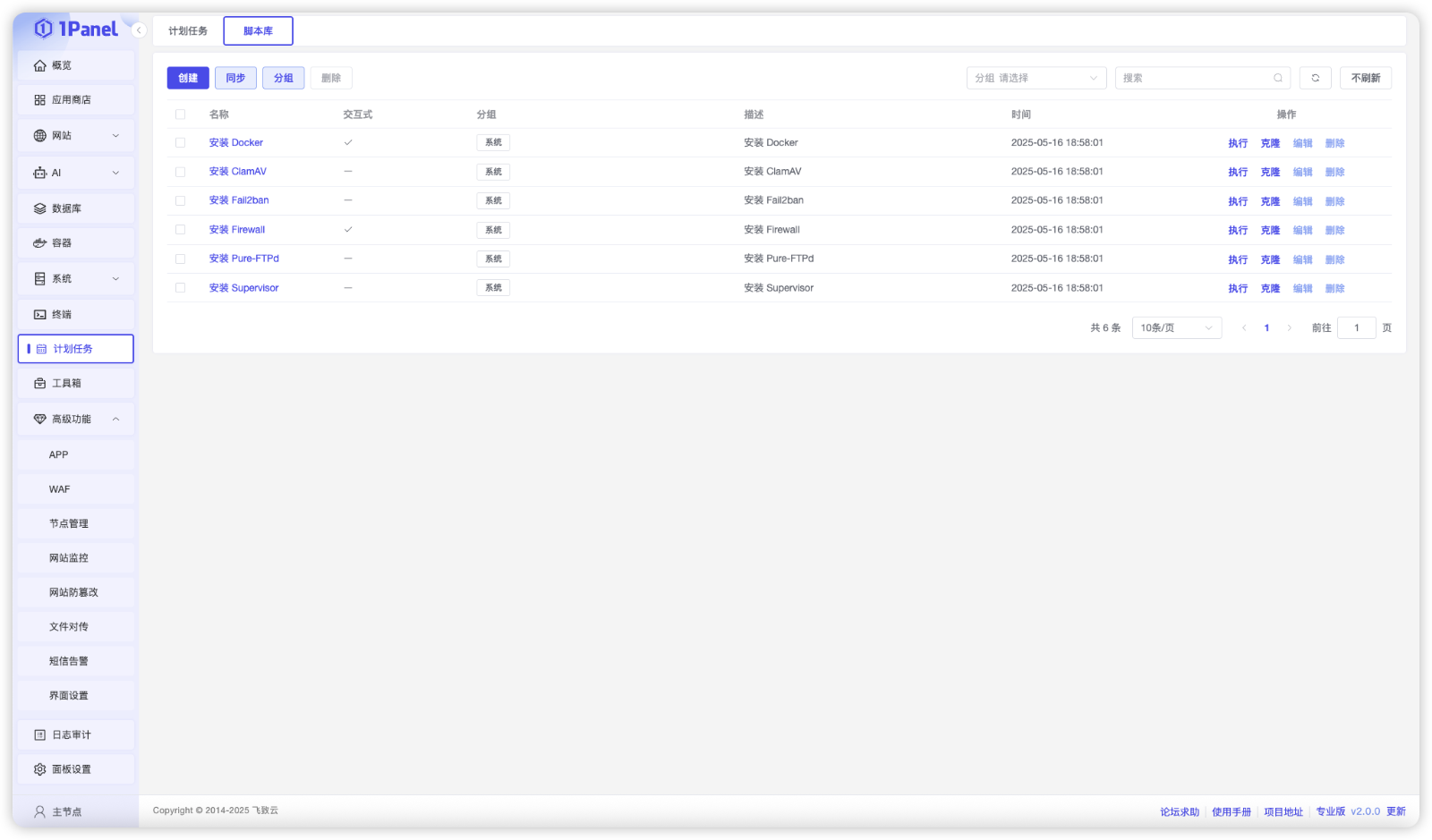Open 面板设置 panel settings
This screenshot has height=840, width=1432.
(x=70, y=768)
